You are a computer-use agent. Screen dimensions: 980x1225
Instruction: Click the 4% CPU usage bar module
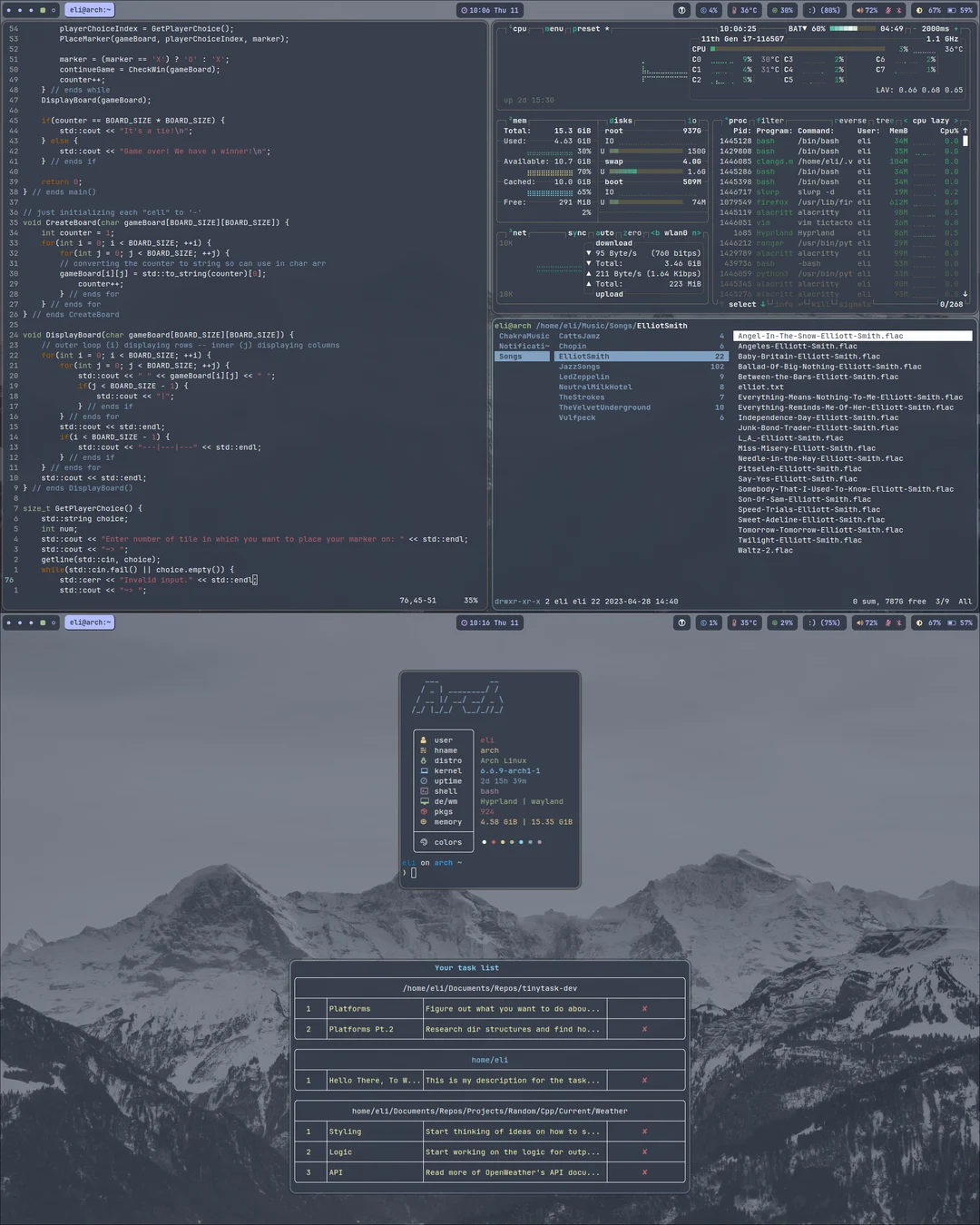point(709,10)
